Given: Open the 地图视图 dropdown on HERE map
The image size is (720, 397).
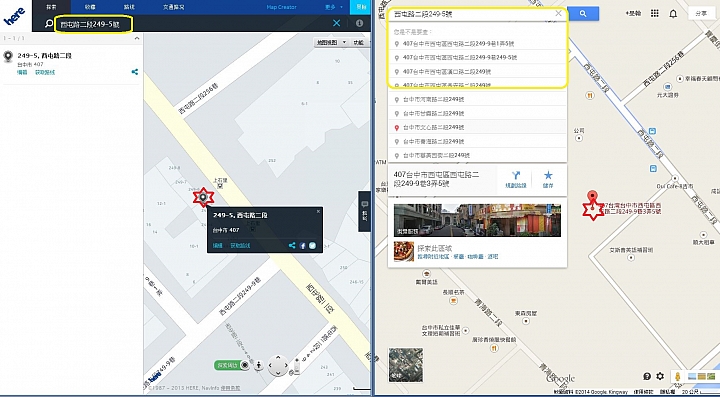Looking at the screenshot, I should pos(331,42).
